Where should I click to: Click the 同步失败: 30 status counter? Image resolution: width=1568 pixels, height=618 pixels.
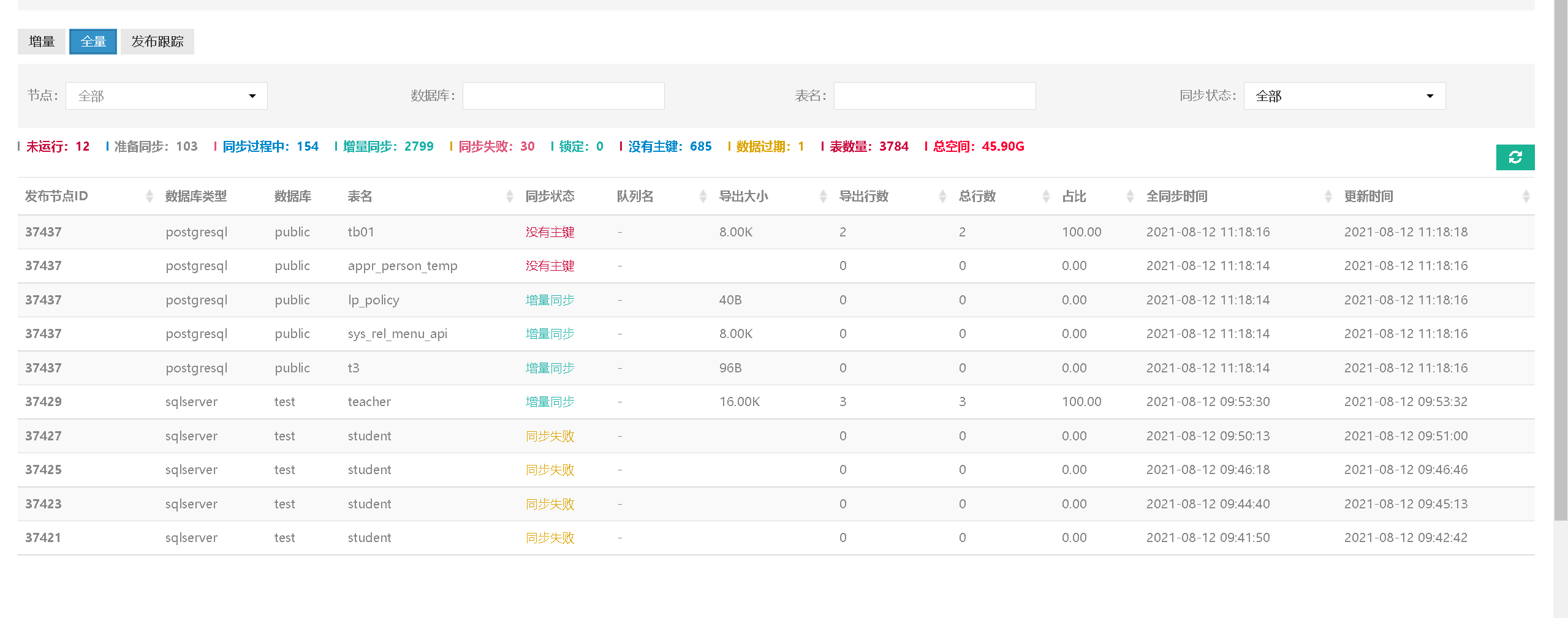pyautogui.click(x=496, y=146)
